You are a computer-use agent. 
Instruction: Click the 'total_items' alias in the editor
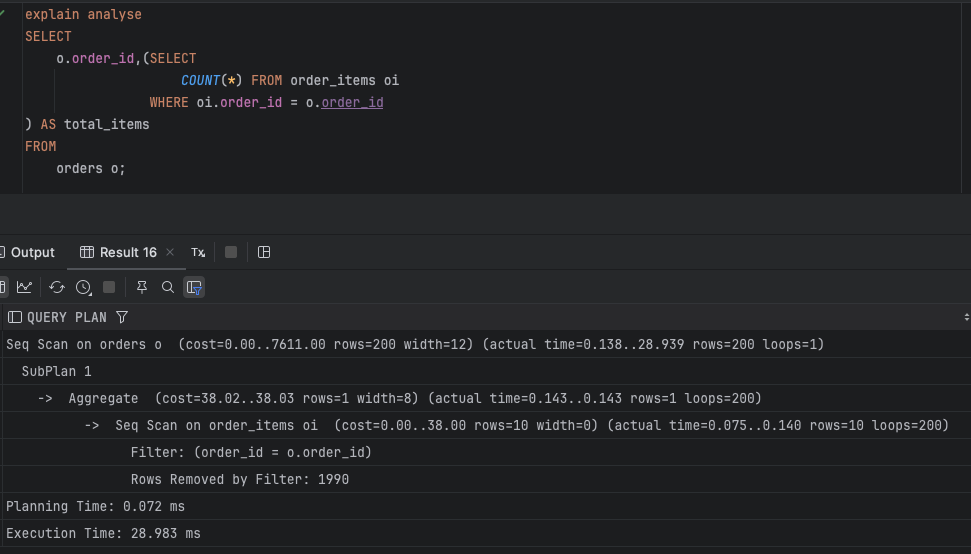coord(107,124)
